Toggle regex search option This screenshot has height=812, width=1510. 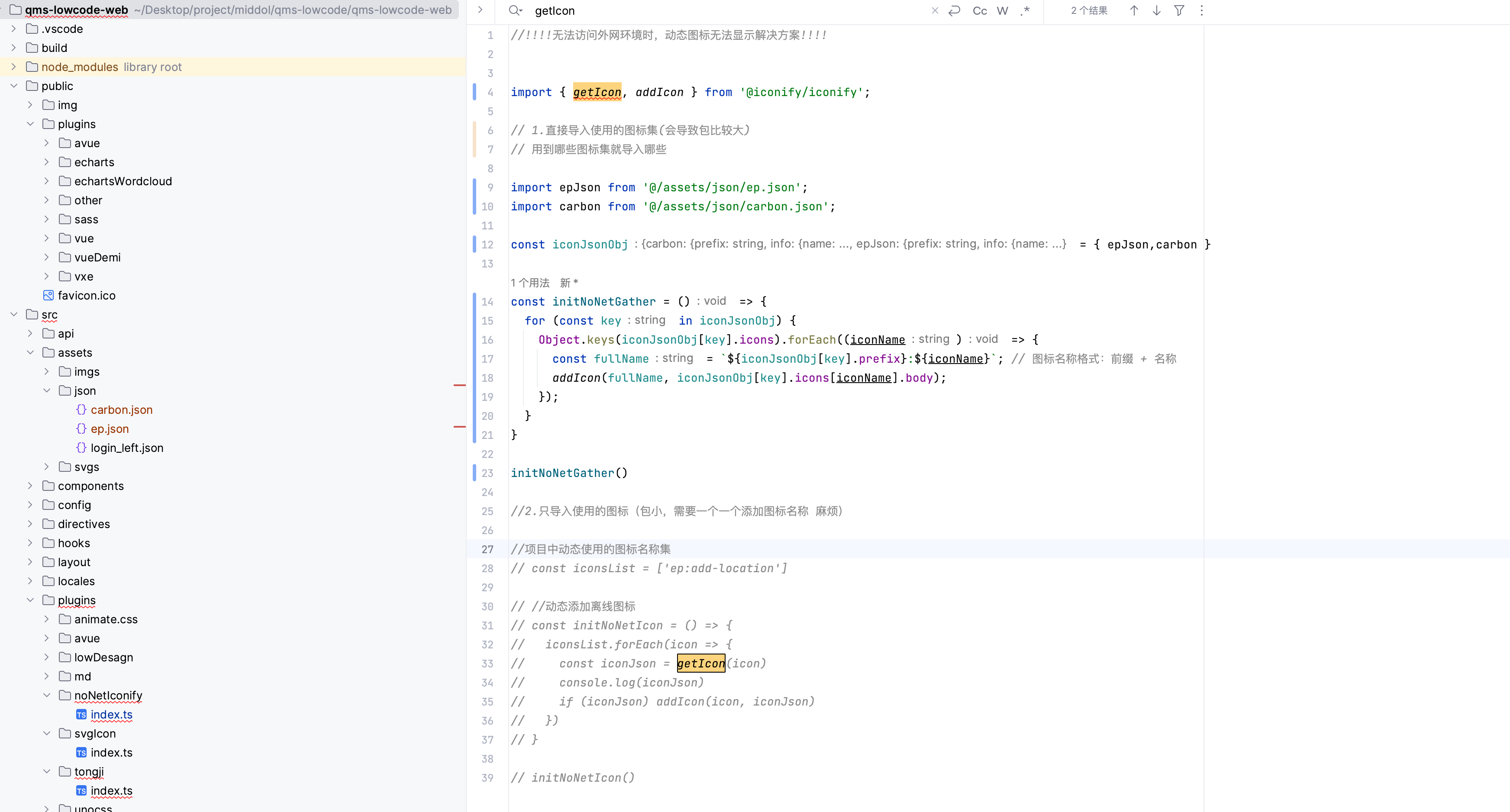(1025, 10)
